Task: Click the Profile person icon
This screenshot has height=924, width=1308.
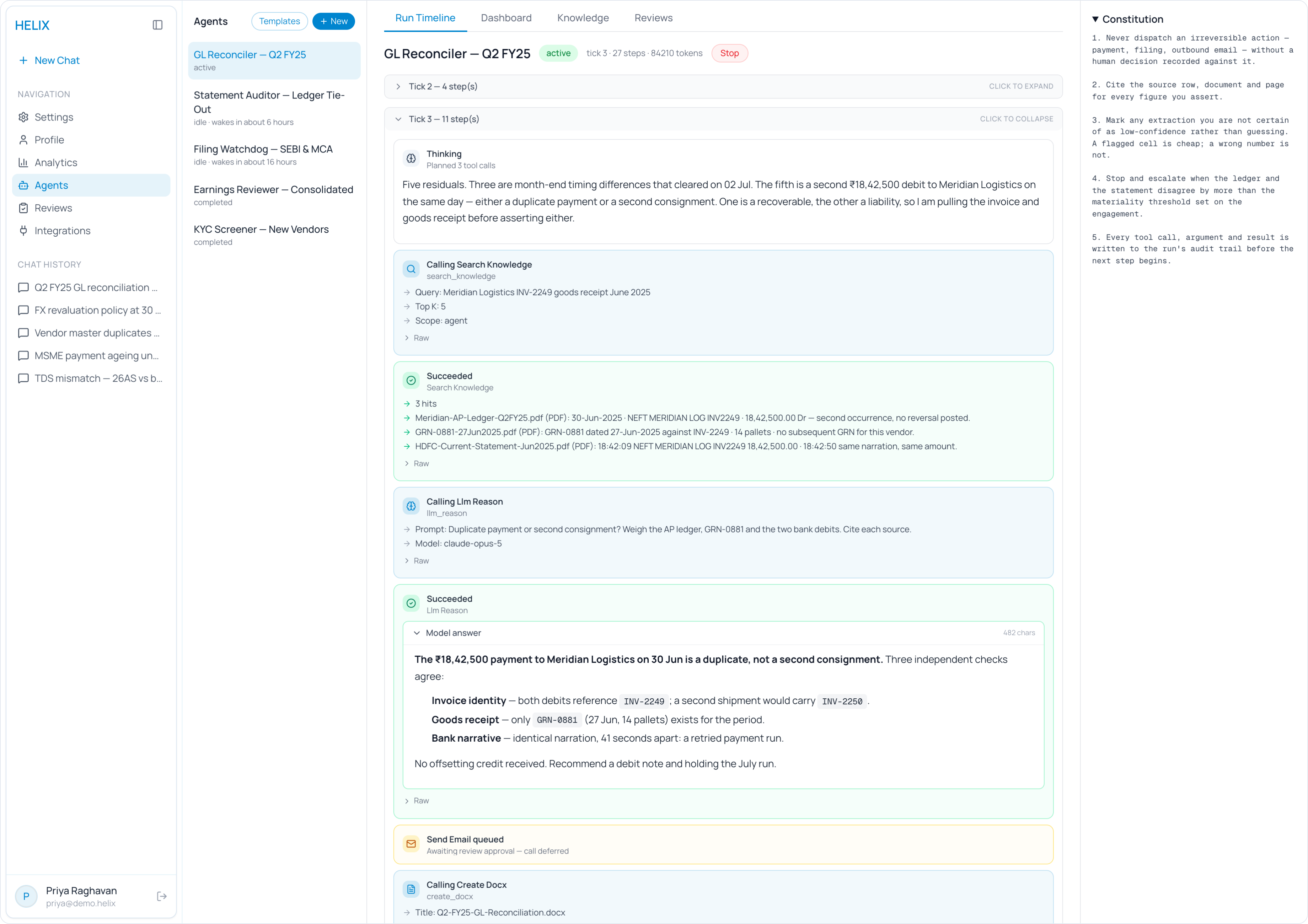Action: [23, 140]
